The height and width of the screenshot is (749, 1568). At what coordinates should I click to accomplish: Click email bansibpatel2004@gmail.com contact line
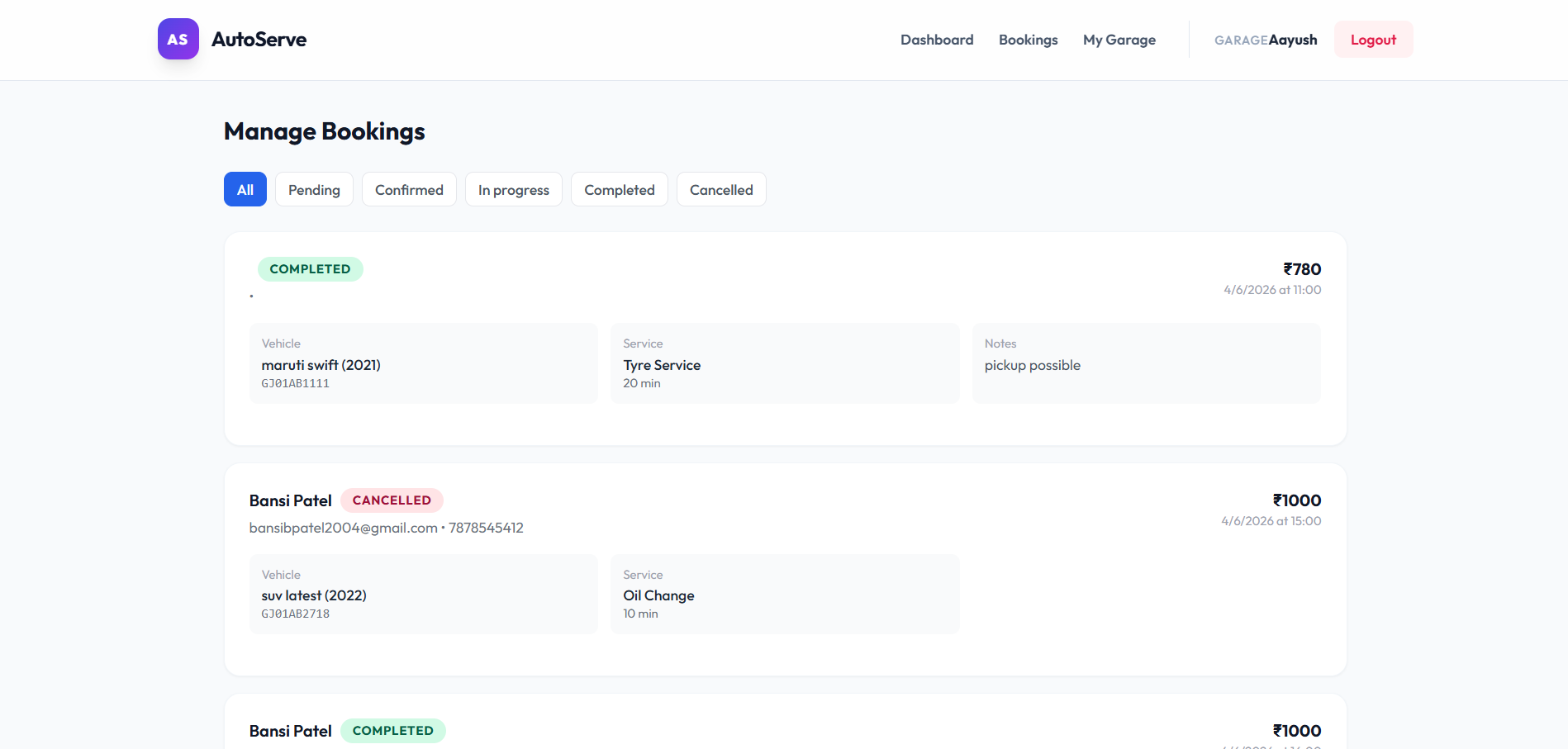pos(387,528)
